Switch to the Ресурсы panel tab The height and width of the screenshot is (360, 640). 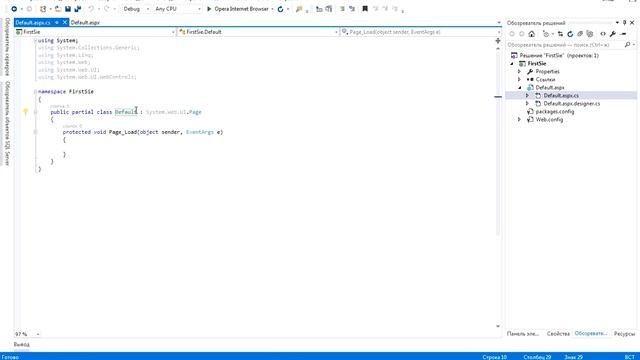[624, 334]
